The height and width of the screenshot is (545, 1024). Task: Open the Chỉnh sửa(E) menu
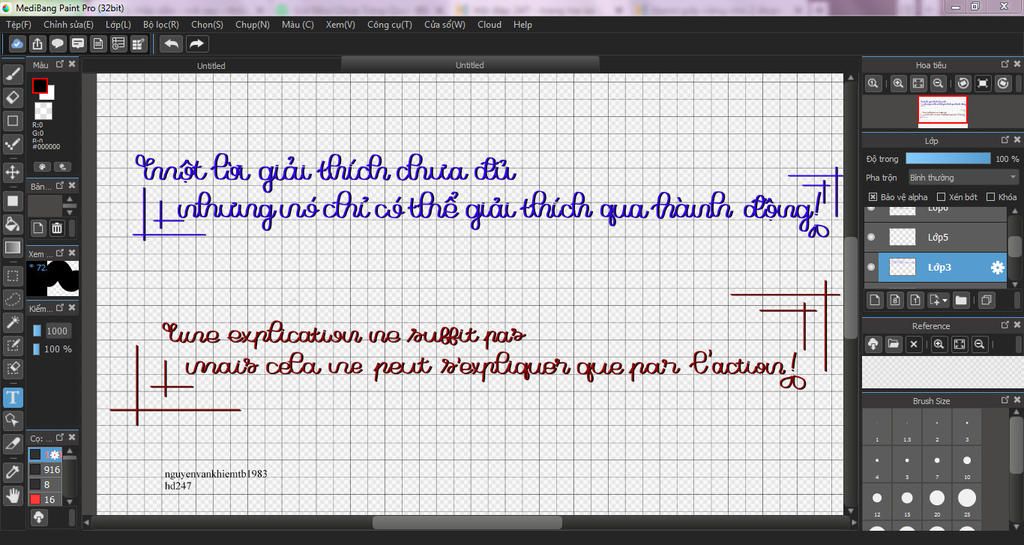click(x=69, y=25)
